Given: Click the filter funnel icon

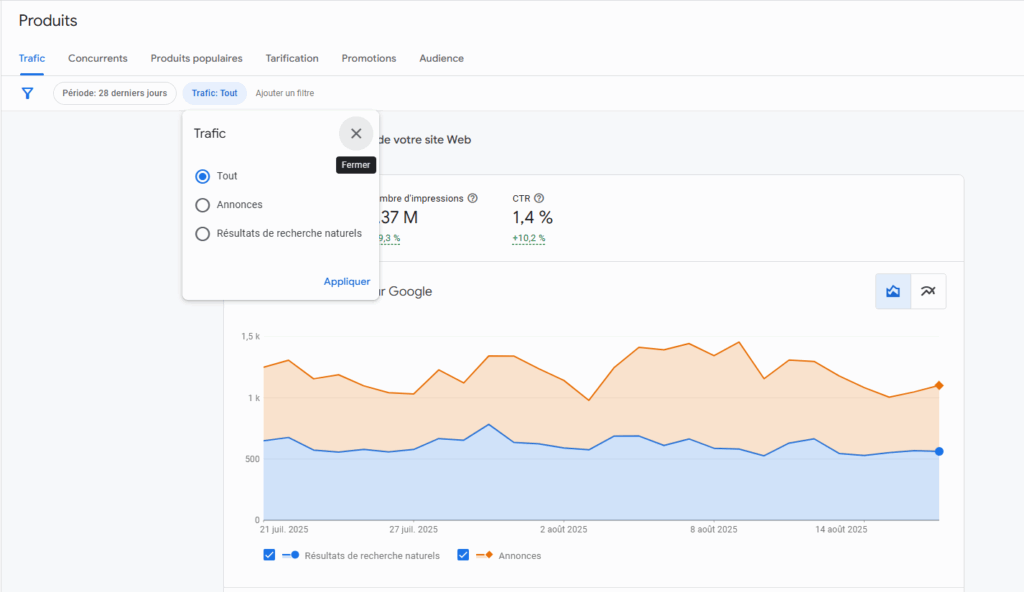Looking at the screenshot, I should (x=28, y=93).
